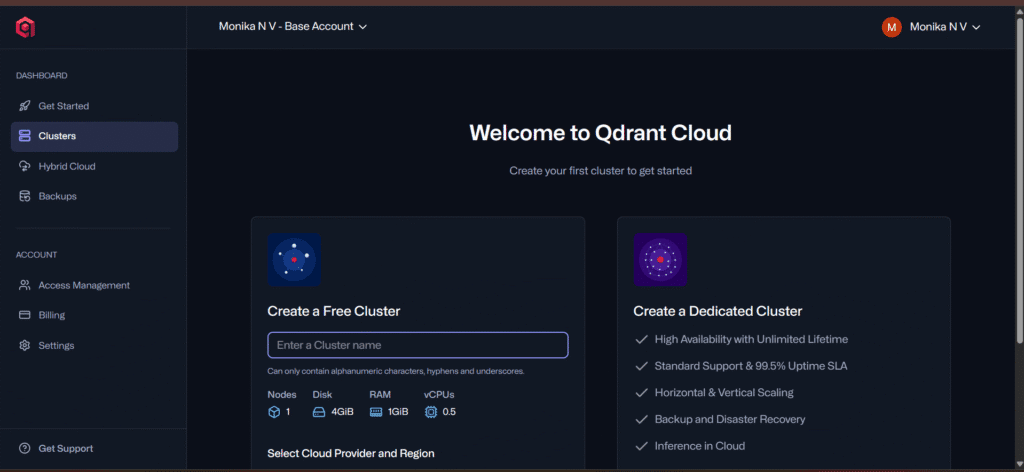Open the Hybrid Cloud menu item

pos(67,167)
